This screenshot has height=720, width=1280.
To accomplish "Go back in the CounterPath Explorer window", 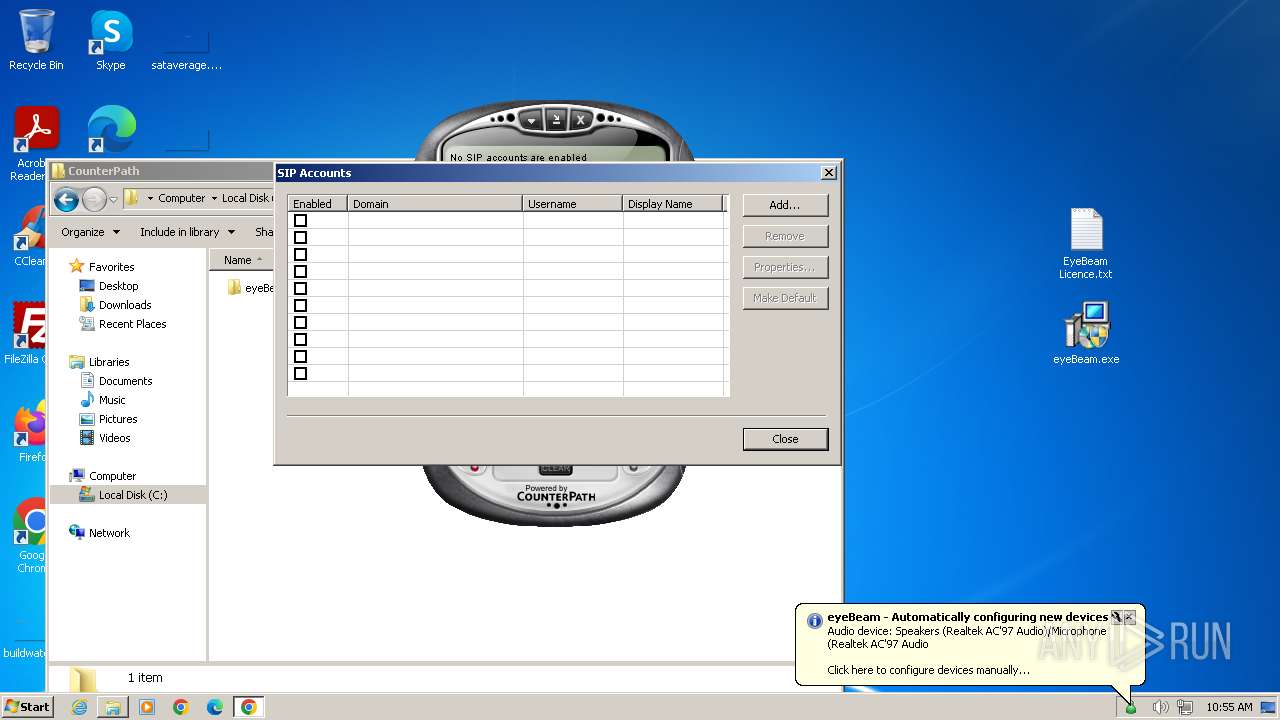I will [67, 199].
